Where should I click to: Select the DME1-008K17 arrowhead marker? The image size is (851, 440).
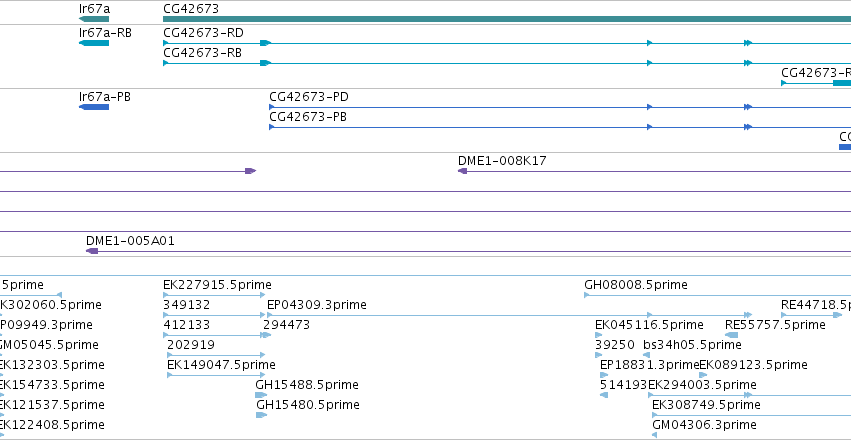[x=462, y=171]
